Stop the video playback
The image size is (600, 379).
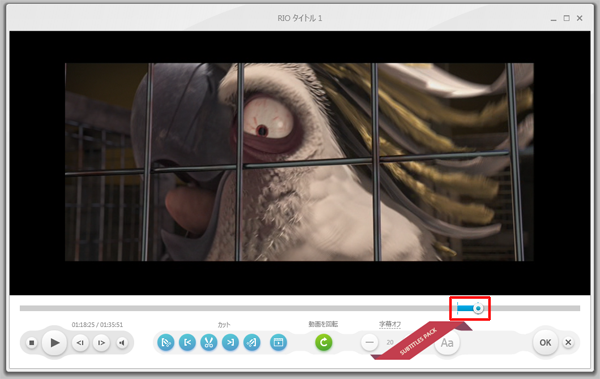pos(32,343)
